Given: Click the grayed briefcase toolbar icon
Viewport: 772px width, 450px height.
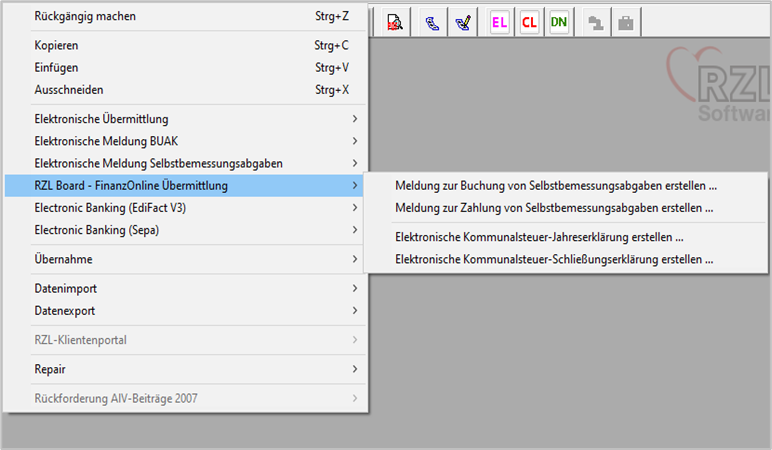Looking at the screenshot, I should 626,22.
